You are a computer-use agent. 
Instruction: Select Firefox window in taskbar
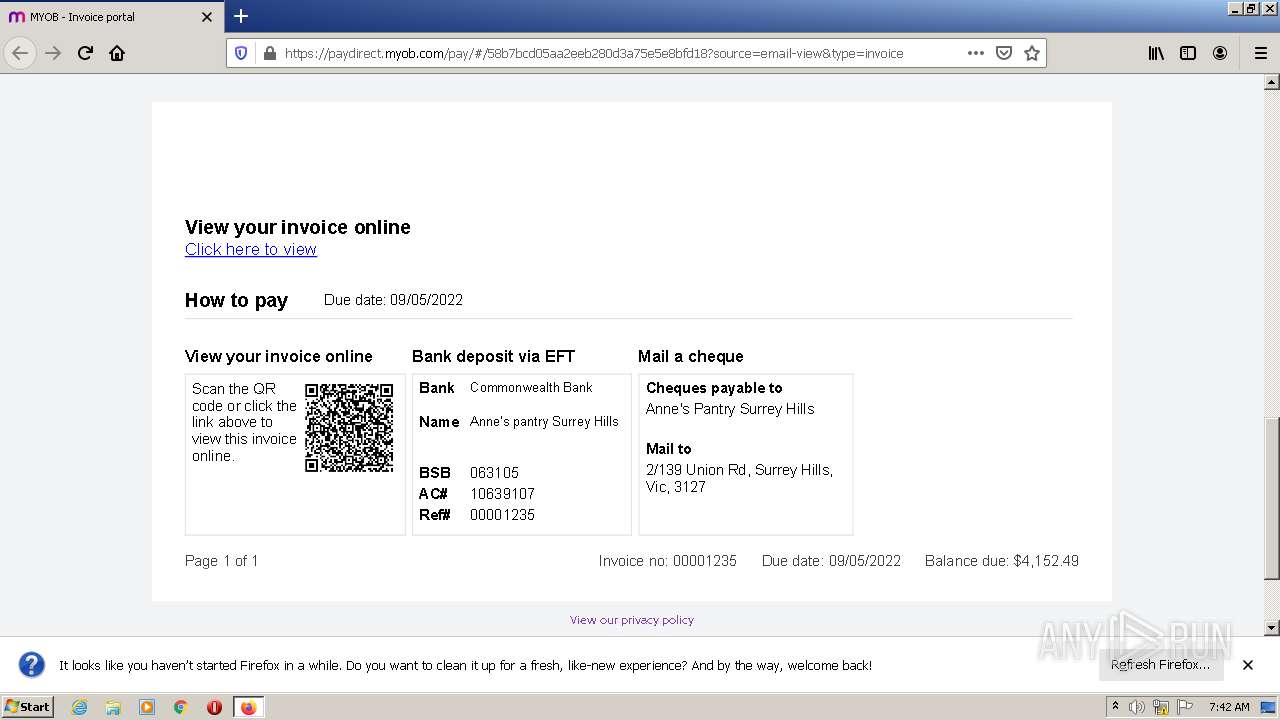[248, 707]
